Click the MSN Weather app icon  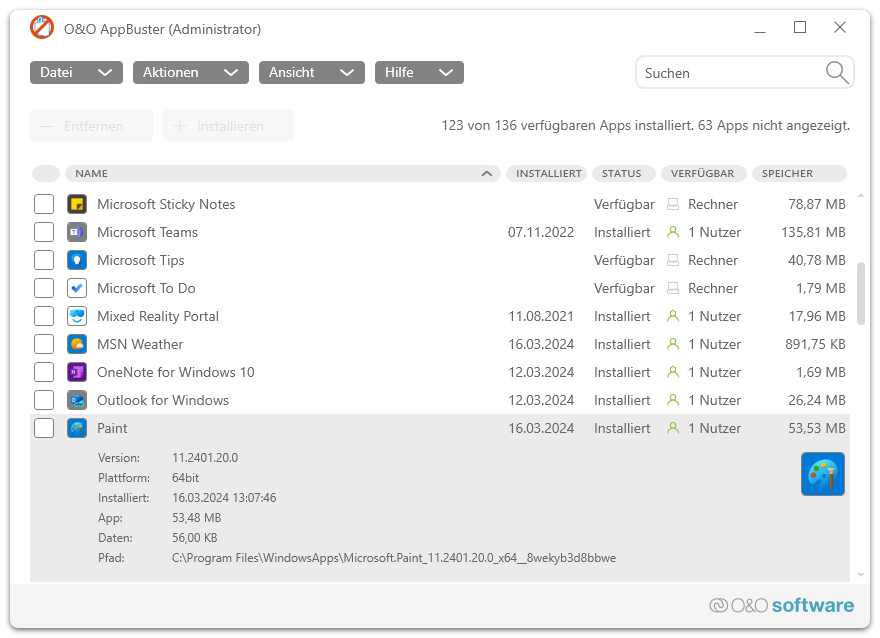click(77, 344)
